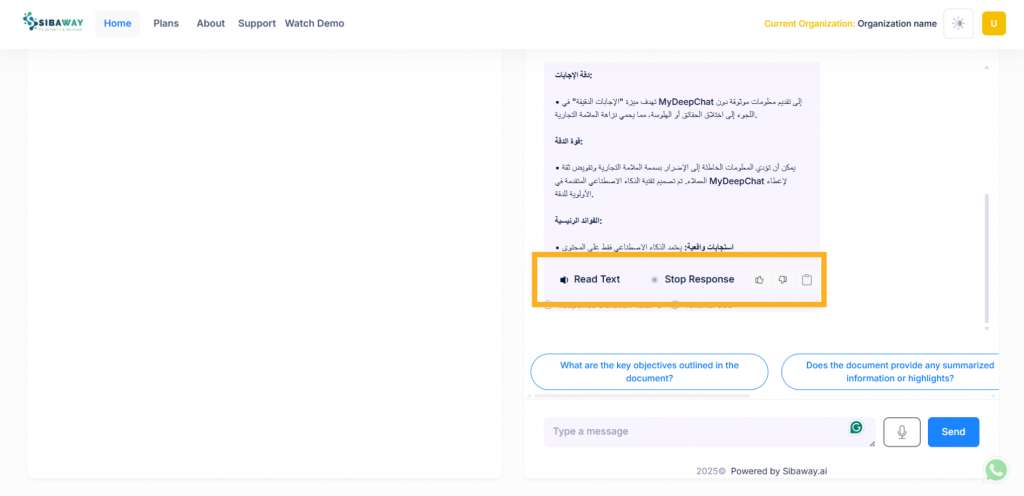Image resolution: width=1024 pixels, height=496 pixels.
Task: Click the Grammarly icon in message box
Action: click(856, 428)
